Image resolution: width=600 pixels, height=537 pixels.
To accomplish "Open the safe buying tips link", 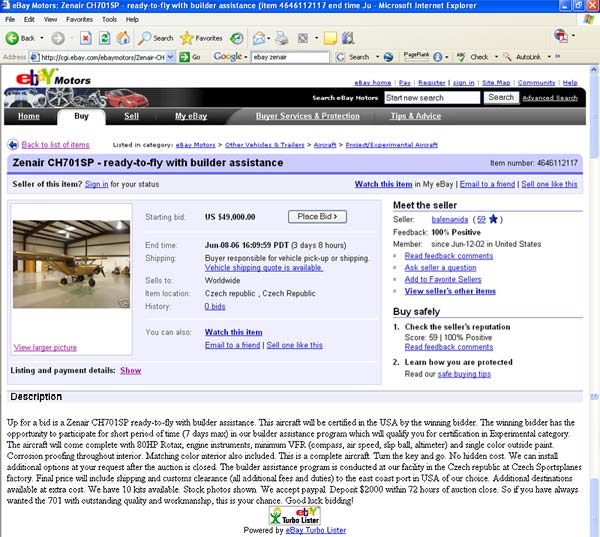I will [x=464, y=374].
